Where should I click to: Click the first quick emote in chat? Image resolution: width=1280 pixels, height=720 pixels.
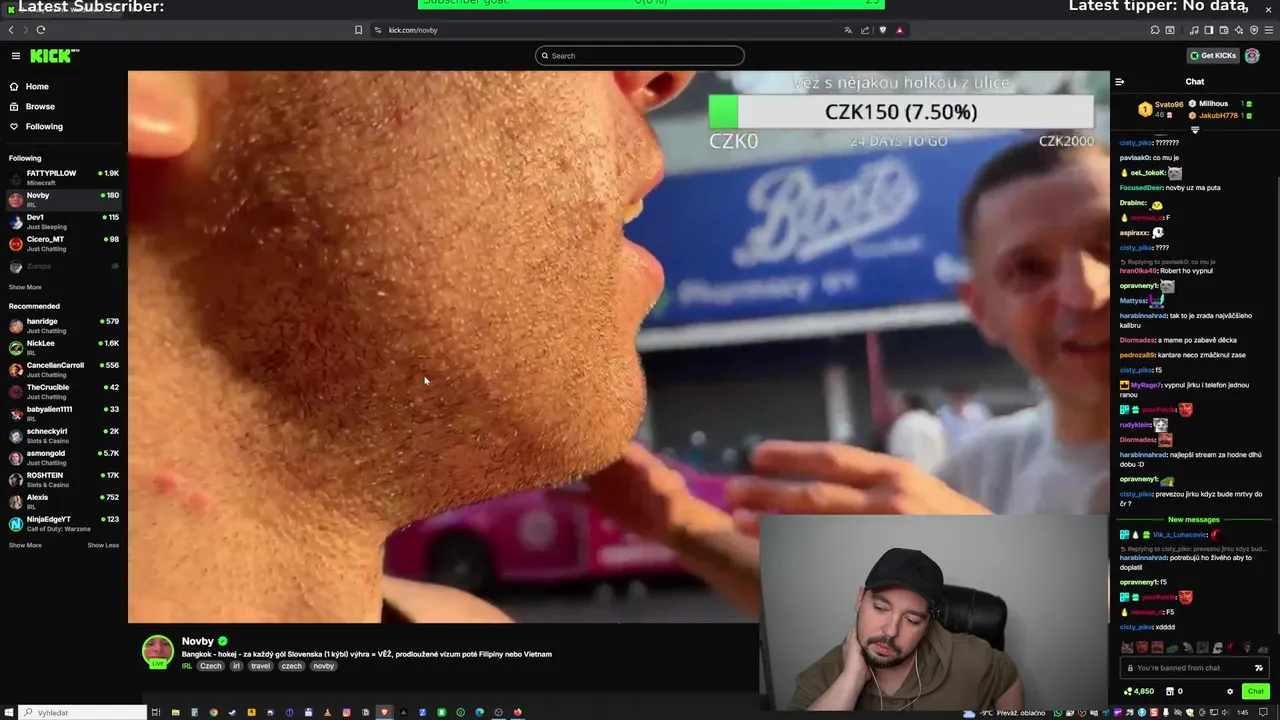[1127, 648]
